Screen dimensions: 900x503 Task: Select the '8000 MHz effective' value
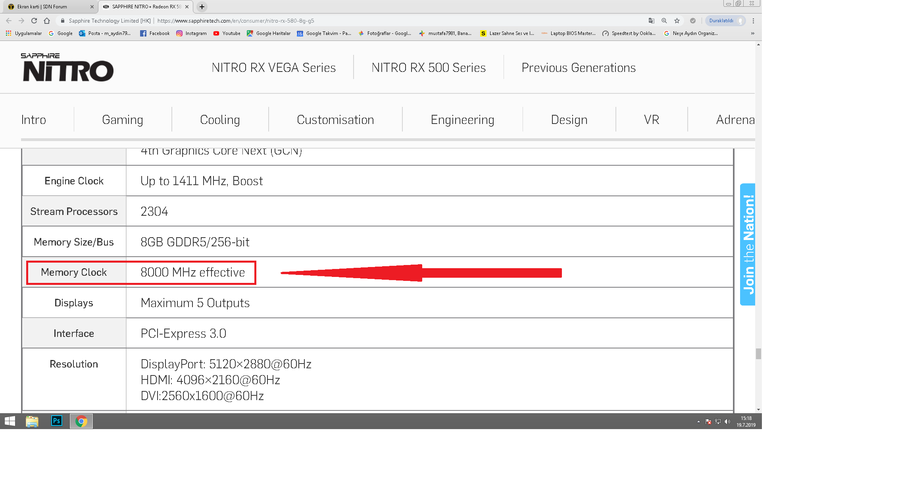pyautogui.click(x=192, y=272)
